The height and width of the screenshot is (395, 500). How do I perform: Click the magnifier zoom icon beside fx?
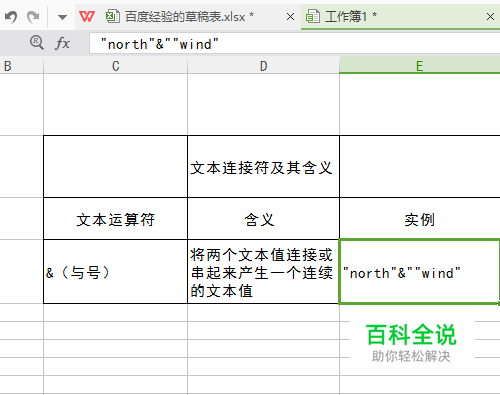[x=36, y=43]
